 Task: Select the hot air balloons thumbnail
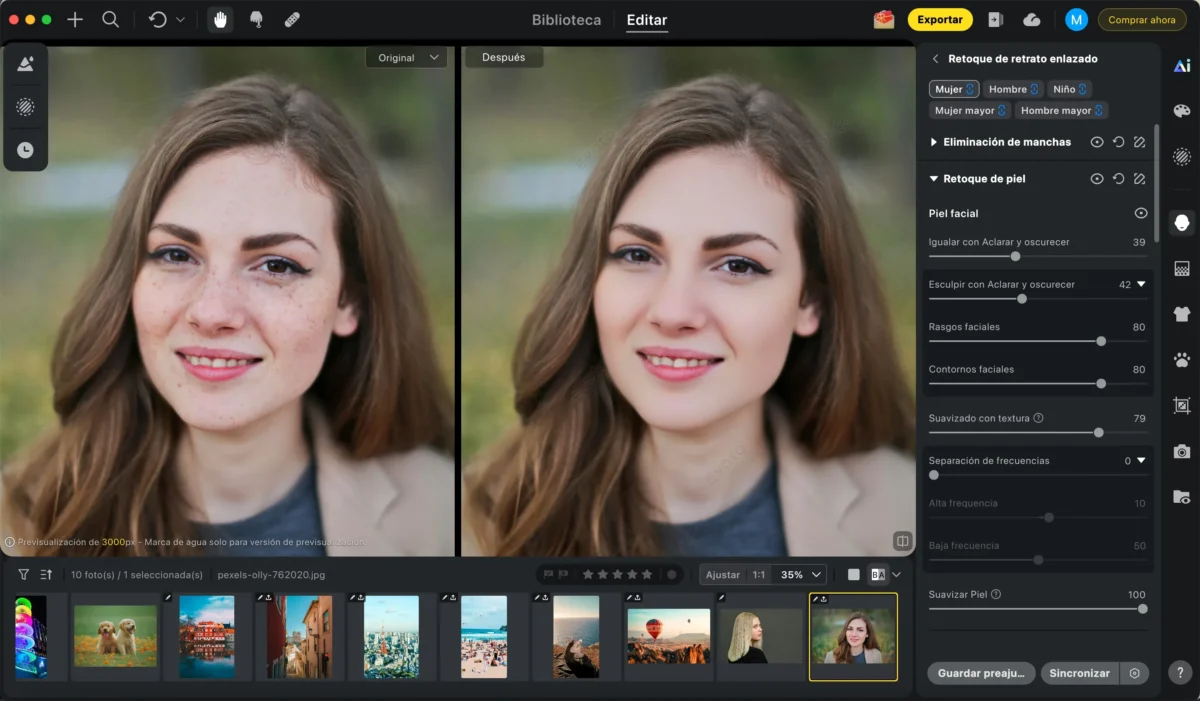pyautogui.click(x=668, y=636)
